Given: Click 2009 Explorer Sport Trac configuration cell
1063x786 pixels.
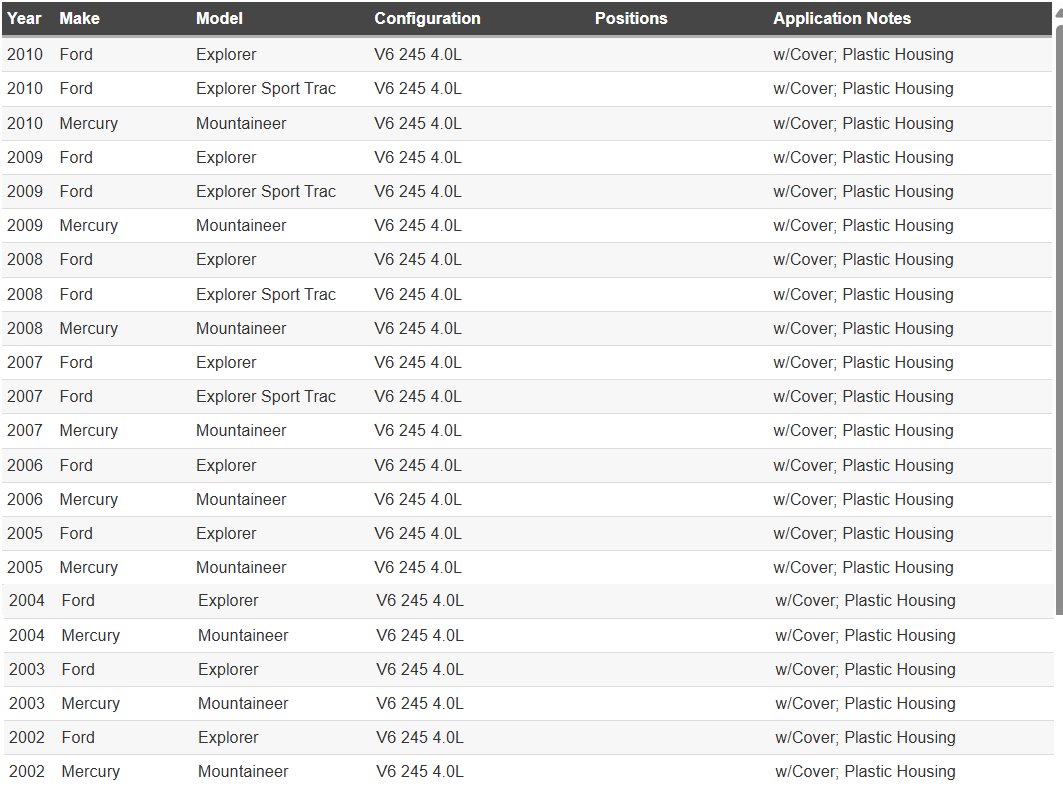Looking at the screenshot, I should pyautogui.click(x=417, y=191).
